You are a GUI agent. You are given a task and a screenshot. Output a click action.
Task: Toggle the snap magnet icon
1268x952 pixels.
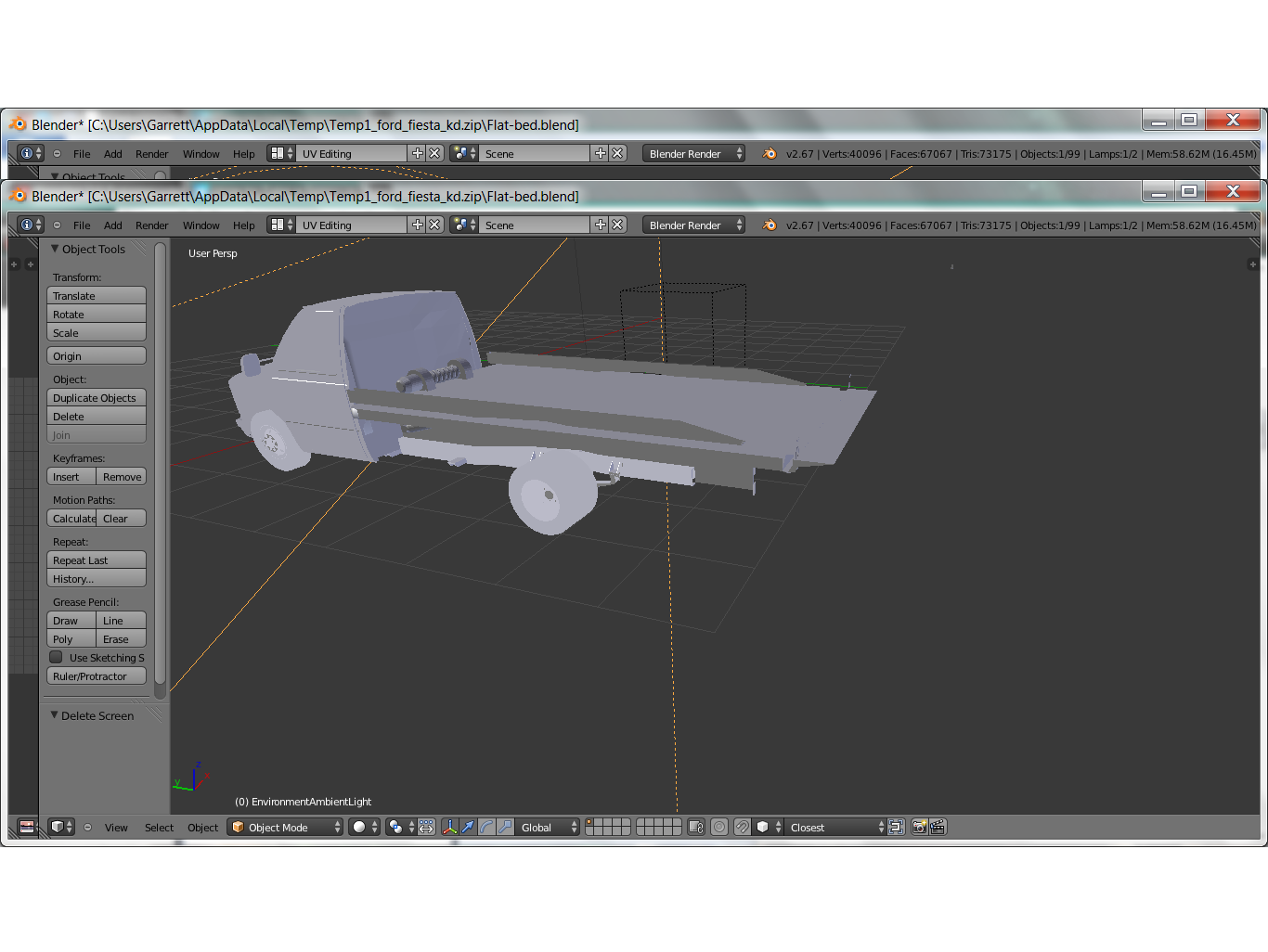(743, 827)
